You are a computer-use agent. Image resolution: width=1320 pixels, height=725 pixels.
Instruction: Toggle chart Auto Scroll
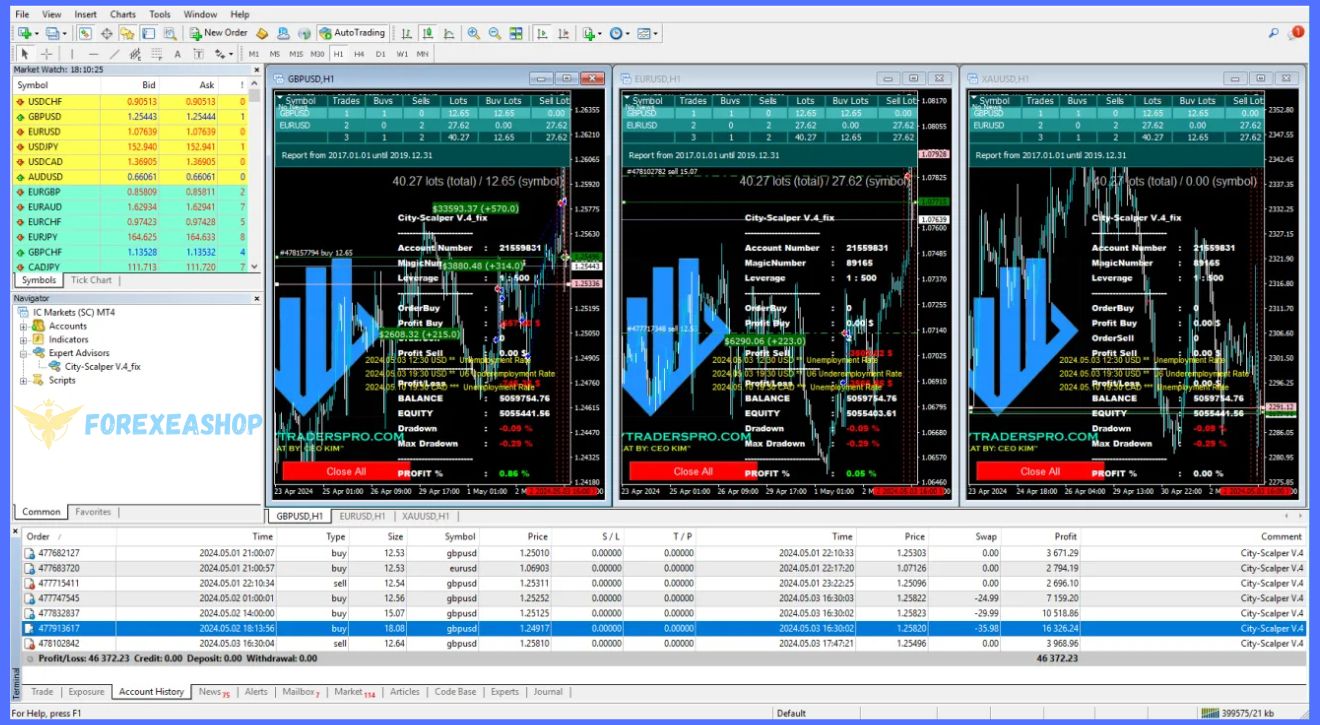pyautogui.click(x=541, y=33)
